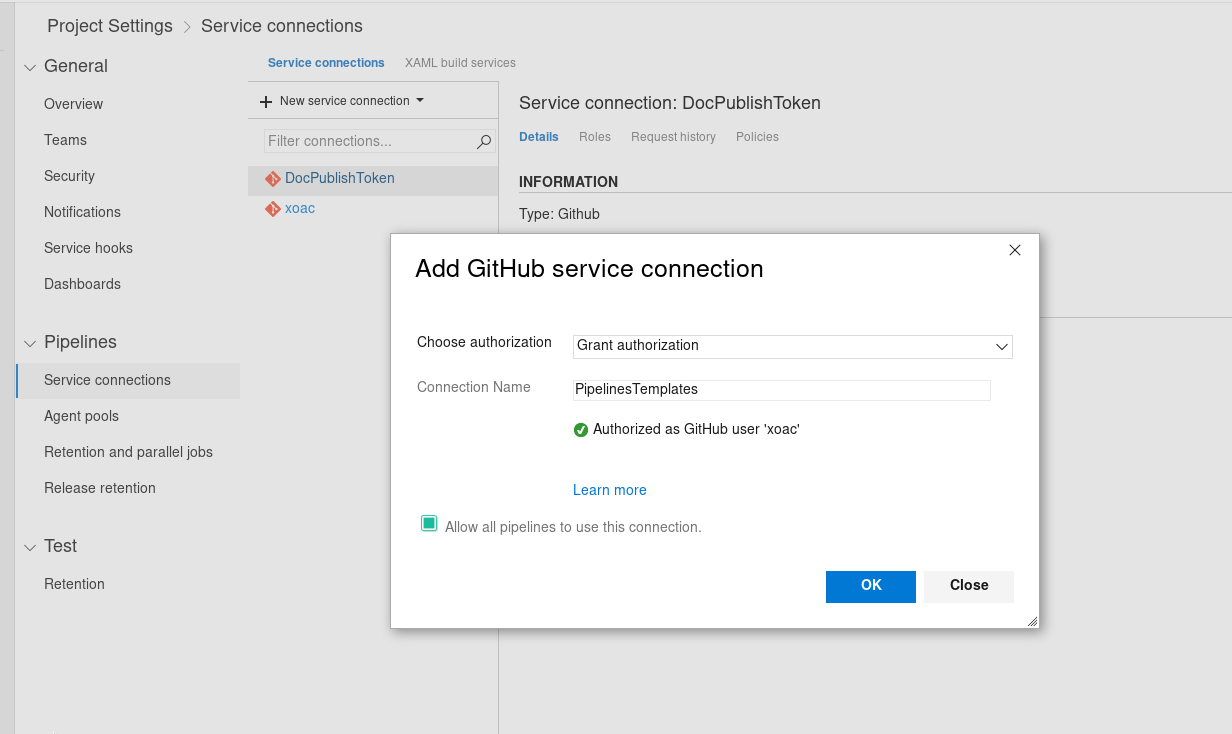Viewport: 1232px width, 734px height.
Task: Open the Choose authorization dropdown
Action: 793,346
